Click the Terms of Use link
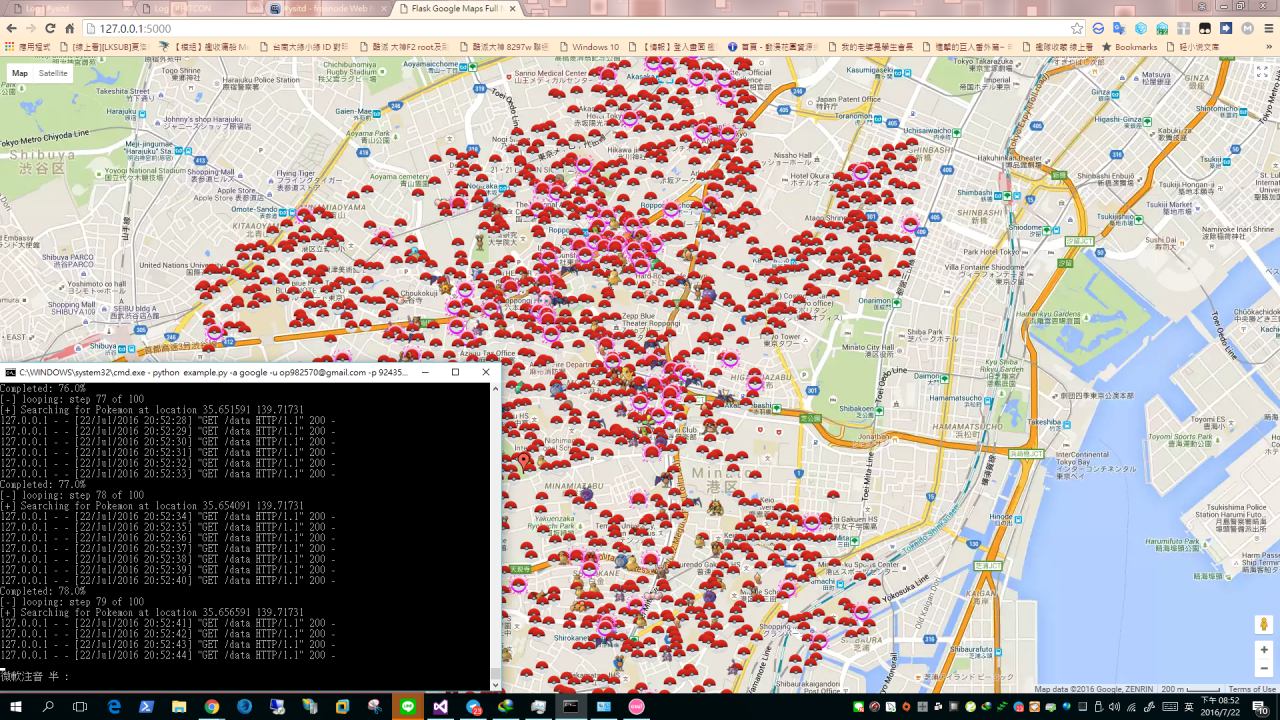 click(x=1252, y=689)
